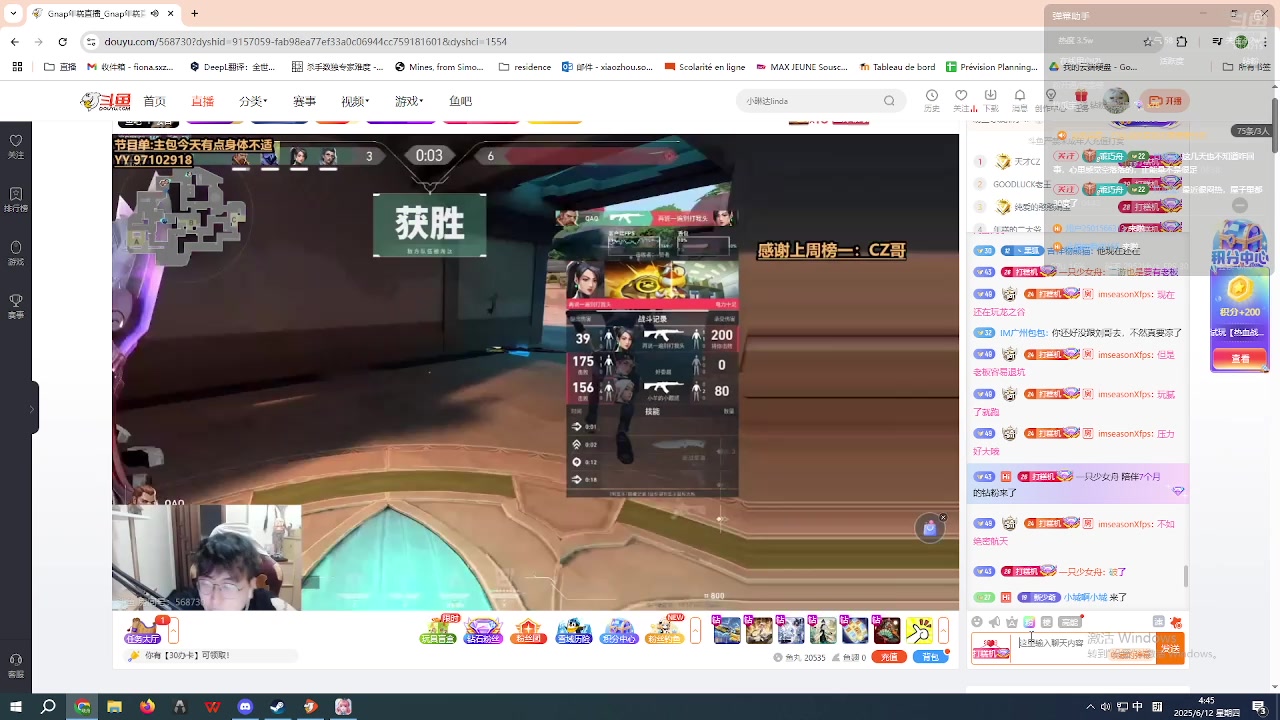This screenshot has width=1280, height=720.
Task: Click the 首页 navigation item
Action: pyautogui.click(x=154, y=101)
